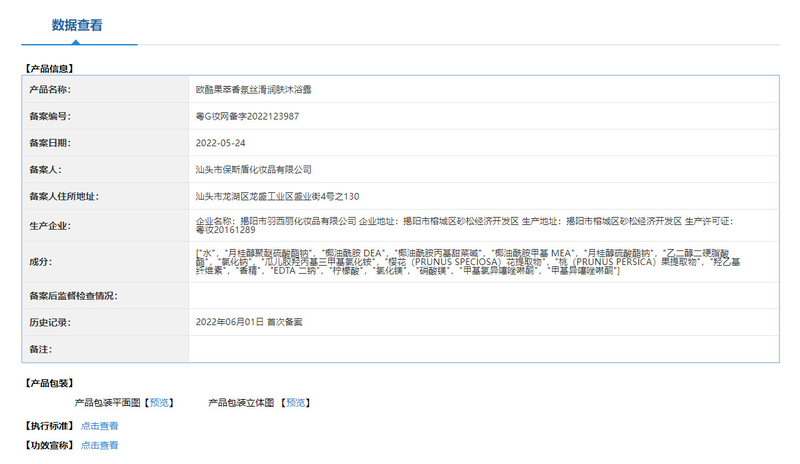Click the 备案人住所地址 label
This screenshot has width=800, height=464.
[x=64, y=197]
